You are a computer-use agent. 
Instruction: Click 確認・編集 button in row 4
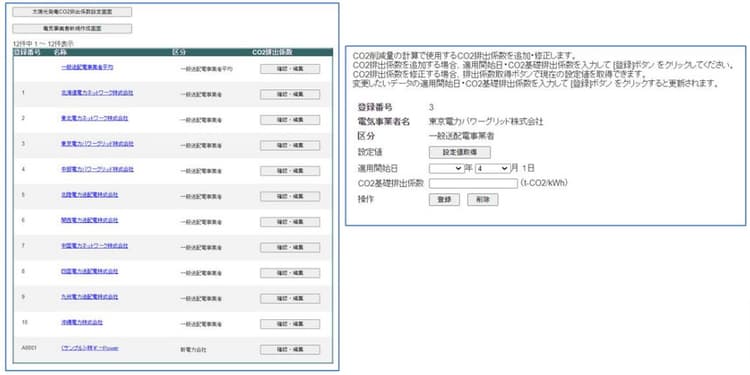coord(290,171)
